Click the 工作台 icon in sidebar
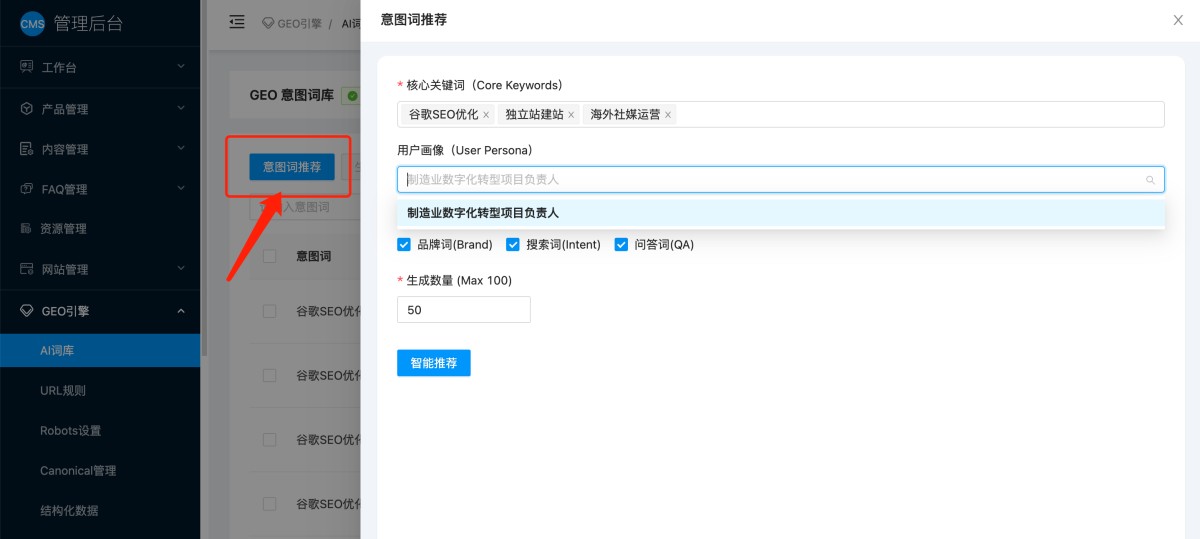1200x539 pixels. 27,67
